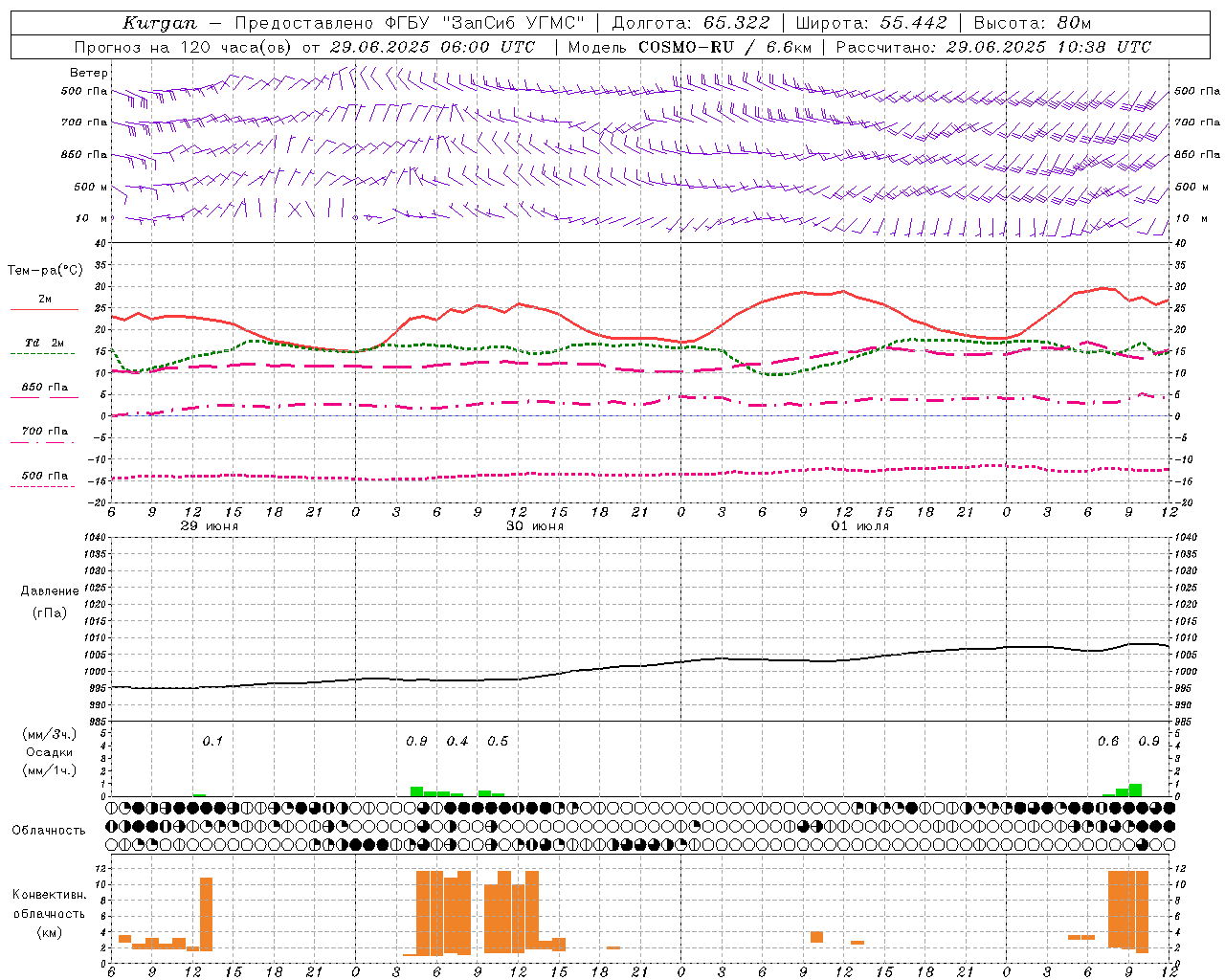Click the "0.9" precipitation value next to 0.4
The height and width of the screenshot is (980, 1225).
tap(416, 741)
